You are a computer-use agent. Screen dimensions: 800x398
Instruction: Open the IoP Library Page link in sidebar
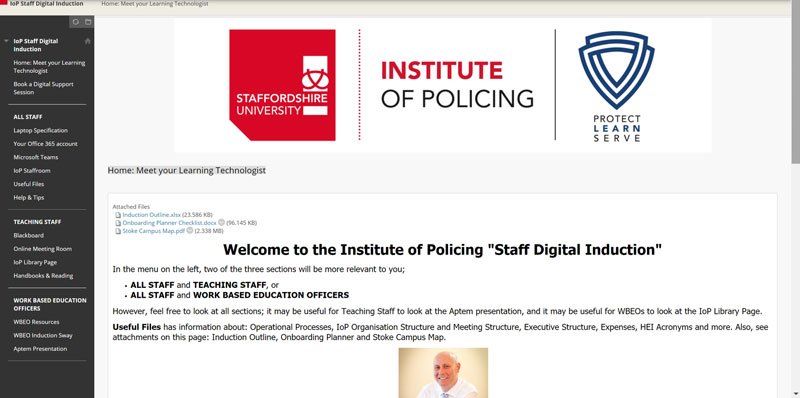(35, 262)
